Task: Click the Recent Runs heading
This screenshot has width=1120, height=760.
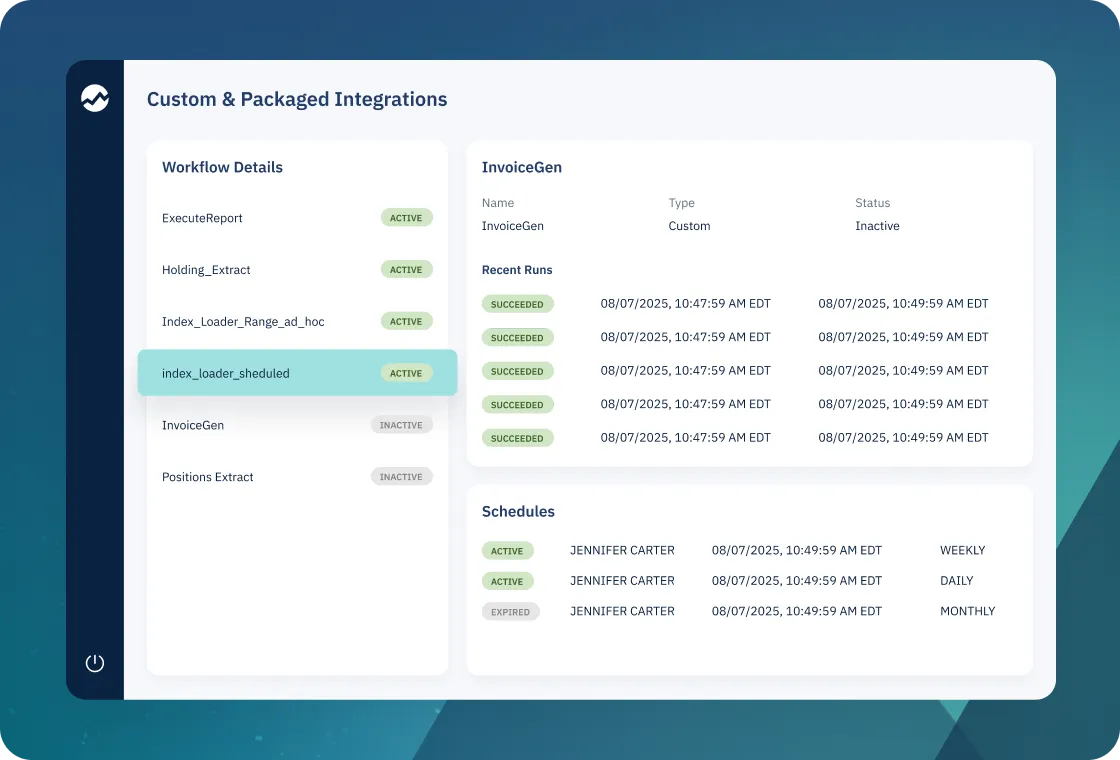Action: click(517, 270)
